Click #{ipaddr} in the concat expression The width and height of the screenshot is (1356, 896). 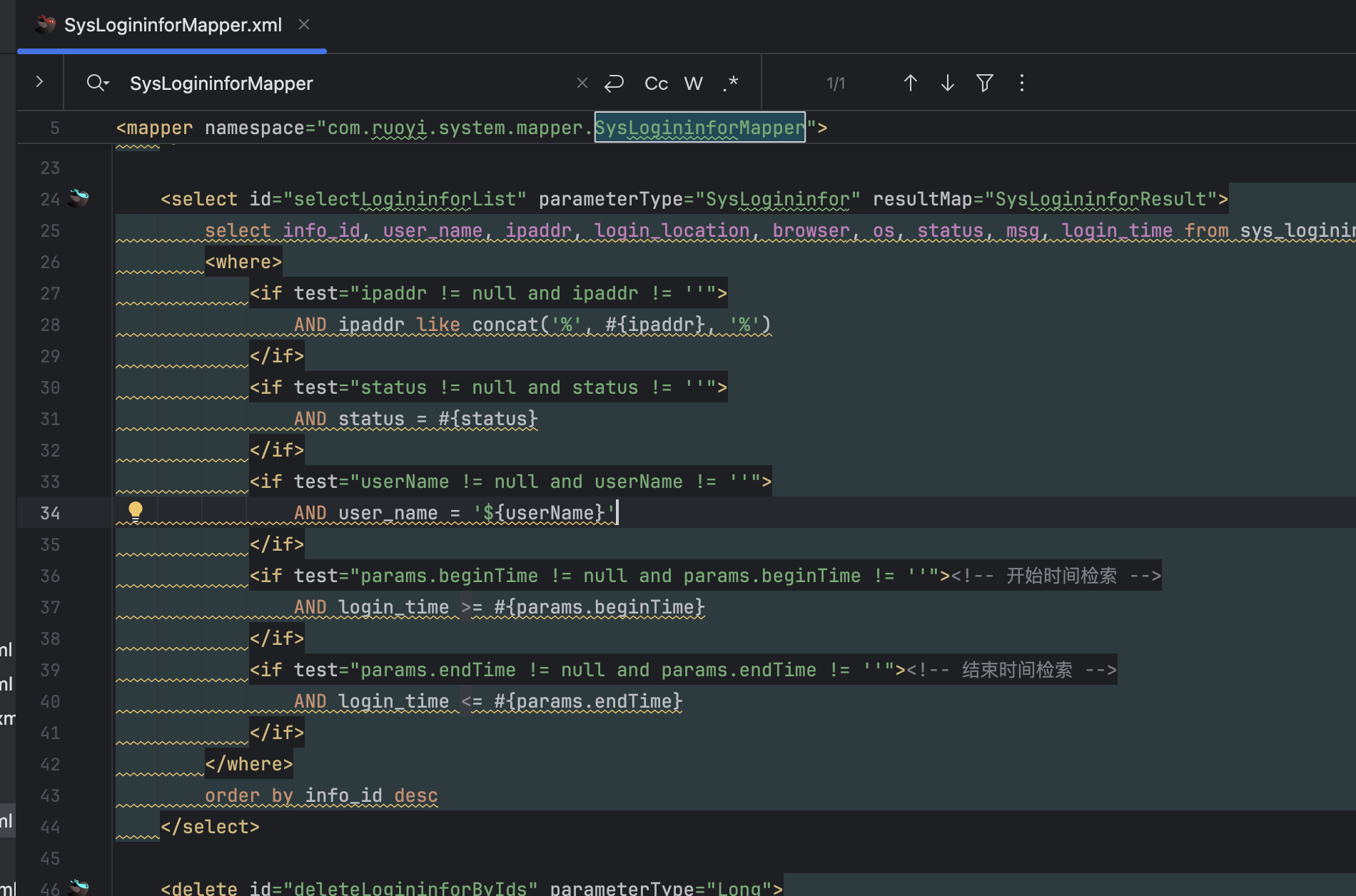tap(655, 325)
